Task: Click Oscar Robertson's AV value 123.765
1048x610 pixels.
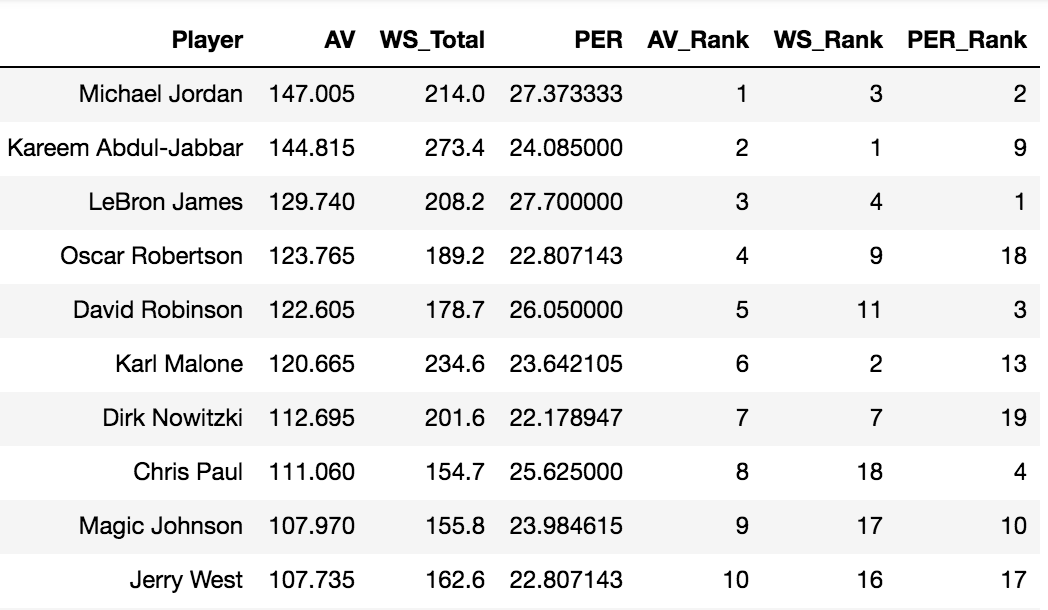Action: pyautogui.click(x=311, y=256)
